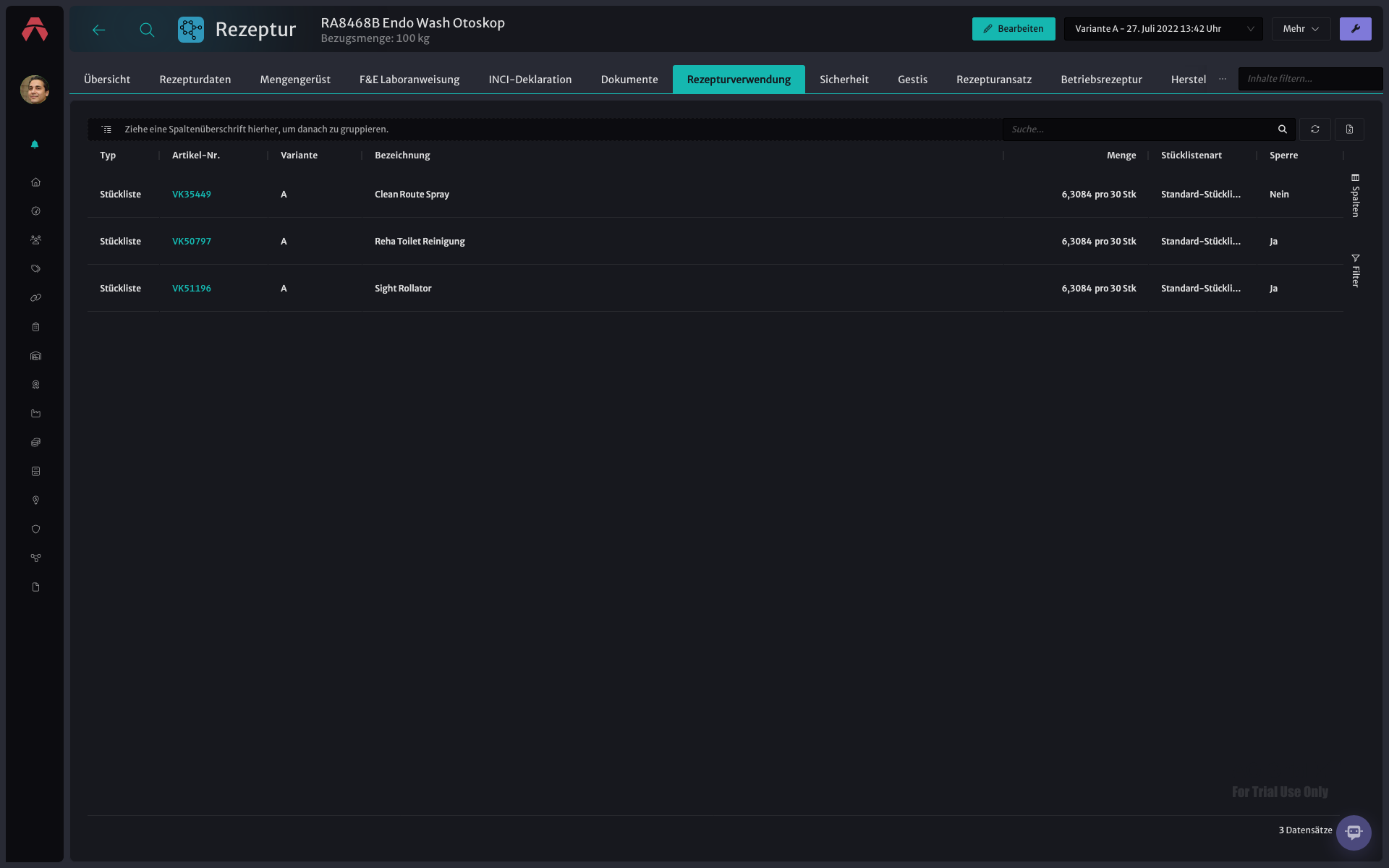This screenshot has height=868, width=1389.
Task: Select the Rezepturverwendung tab
Action: 739,80
